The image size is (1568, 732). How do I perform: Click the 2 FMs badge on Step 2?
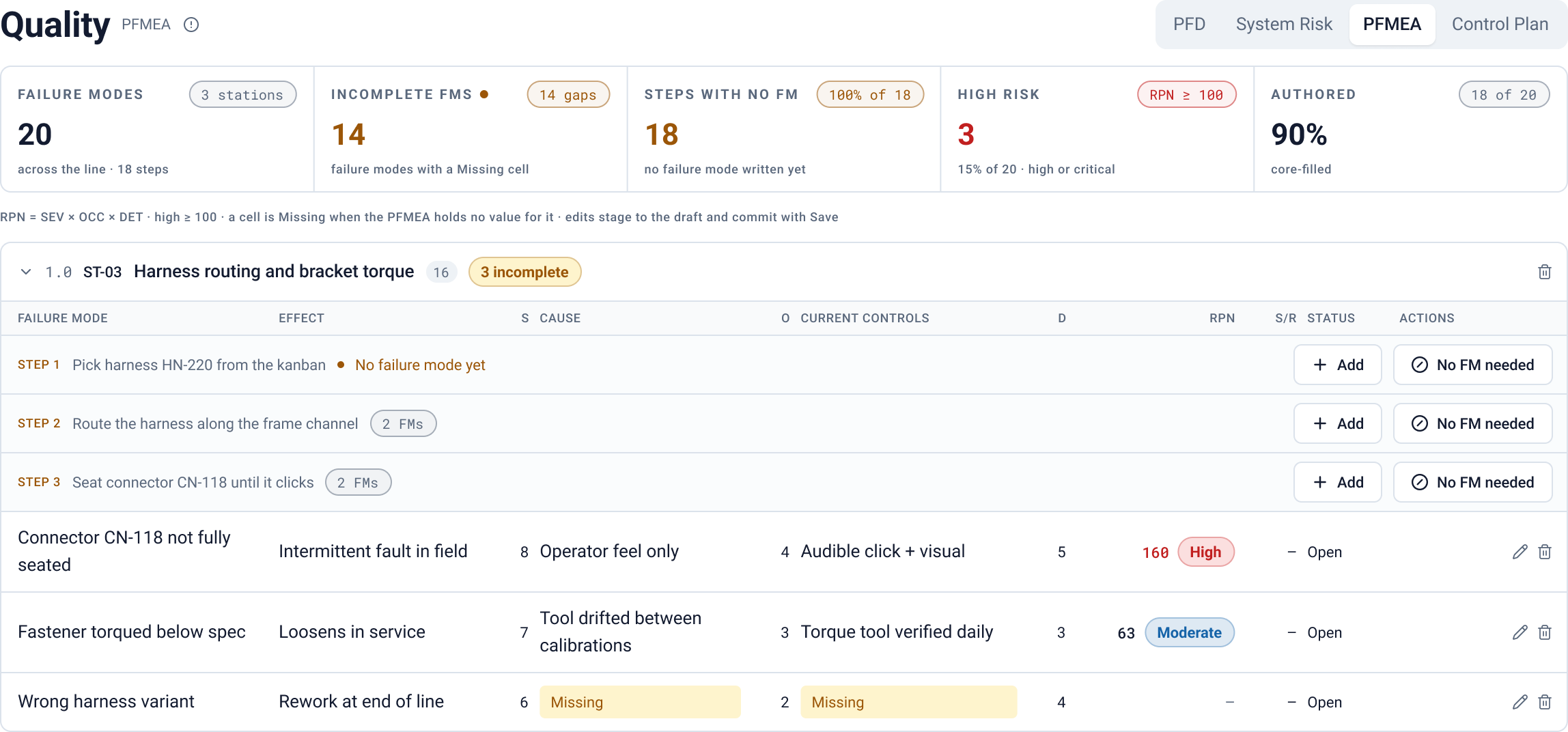pos(403,423)
